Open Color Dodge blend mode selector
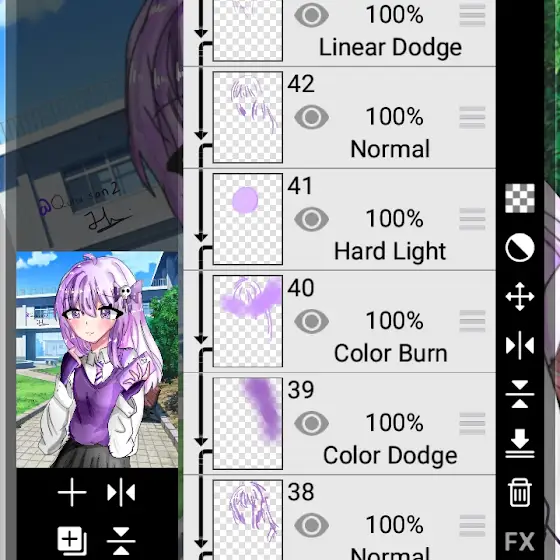Image resolution: width=560 pixels, height=560 pixels. coord(390,456)
